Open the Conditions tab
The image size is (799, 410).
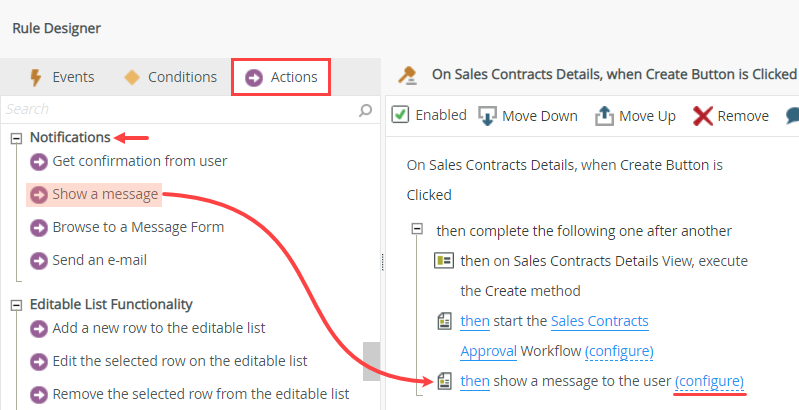170,77
